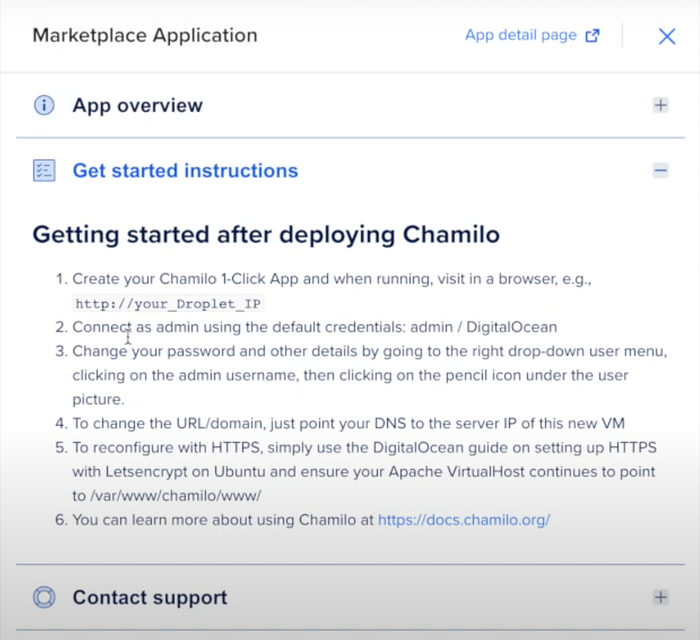This screenshot has width=700, height=640.
Task: Click the Contact support section title
Action: click(x=150, y=598)
